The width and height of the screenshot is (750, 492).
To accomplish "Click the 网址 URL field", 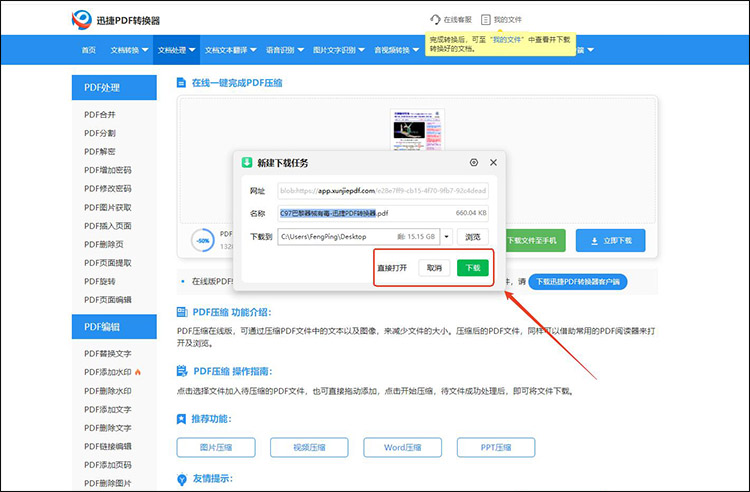I will 383,191.
